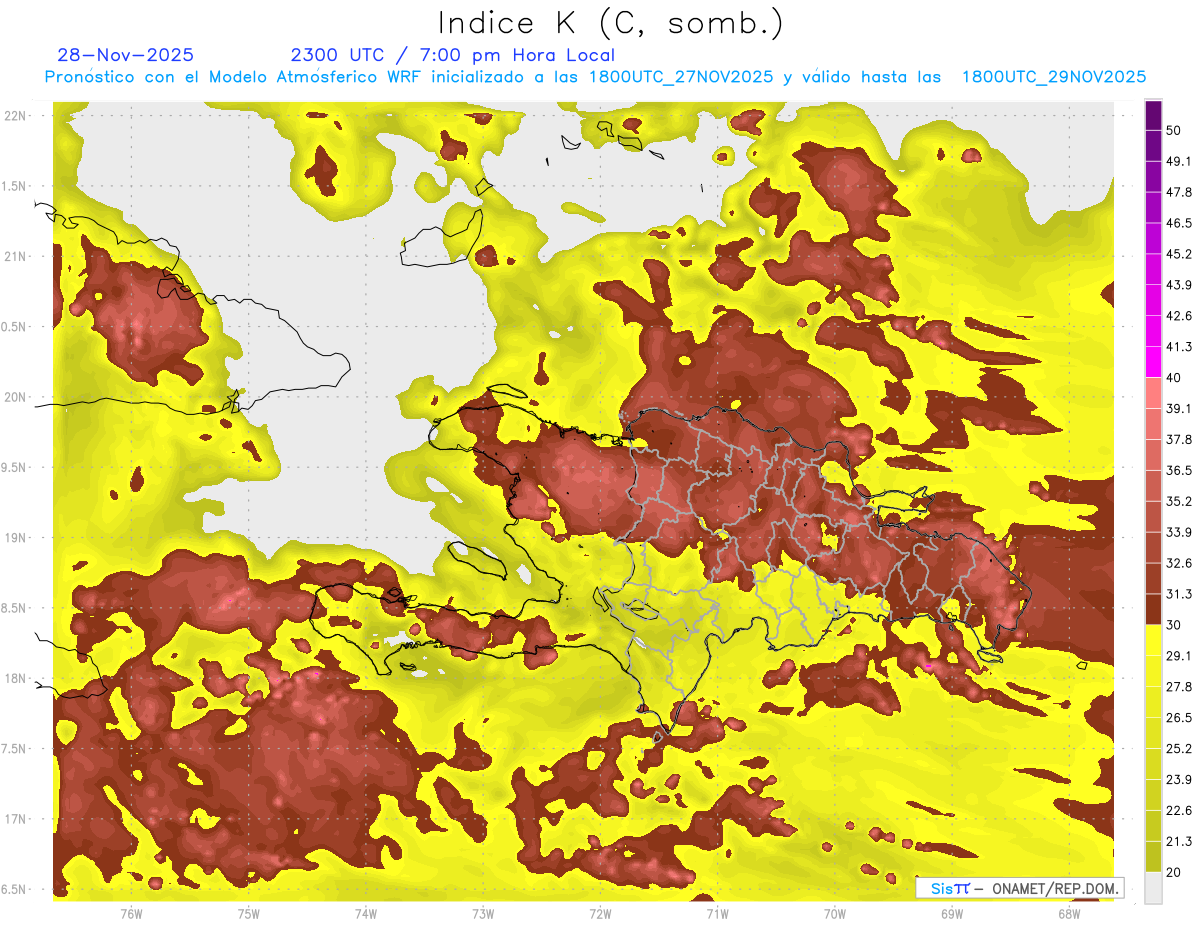The image size is (1200, 927).
Task: Click the '18N' latitude label
Action: click(x=16, y=678)
